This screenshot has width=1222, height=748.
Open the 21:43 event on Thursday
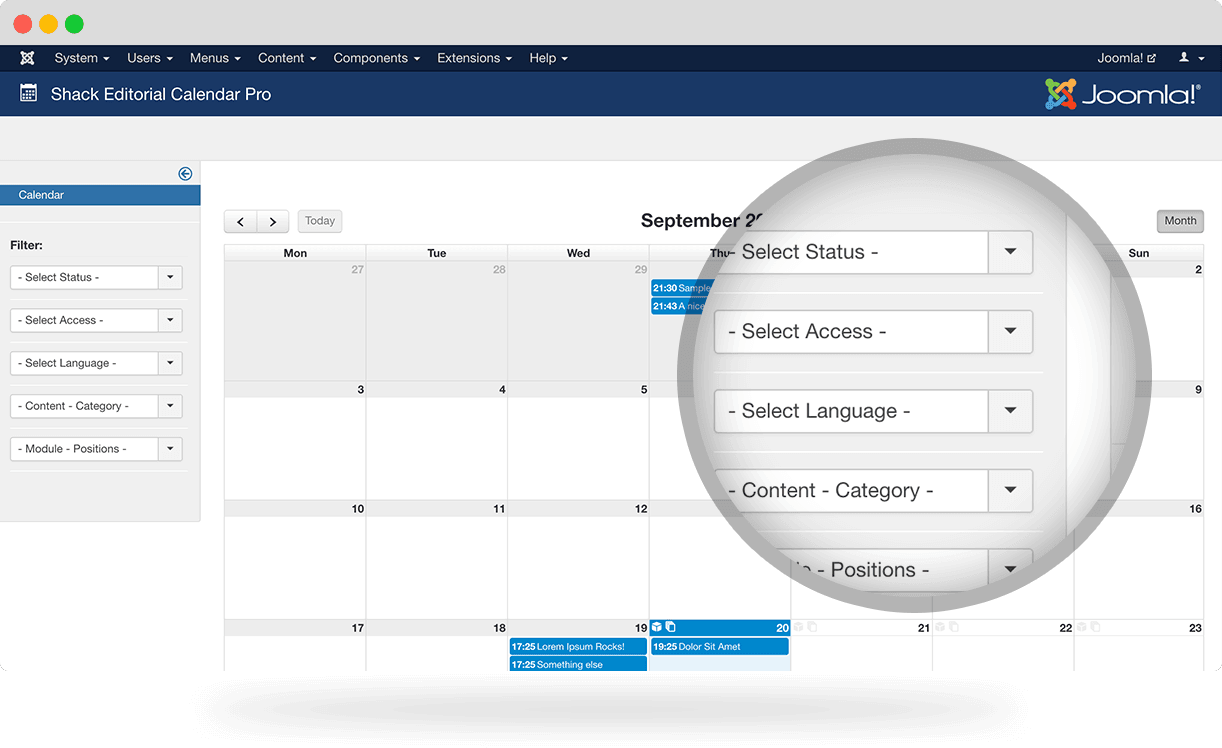(679, 306)
